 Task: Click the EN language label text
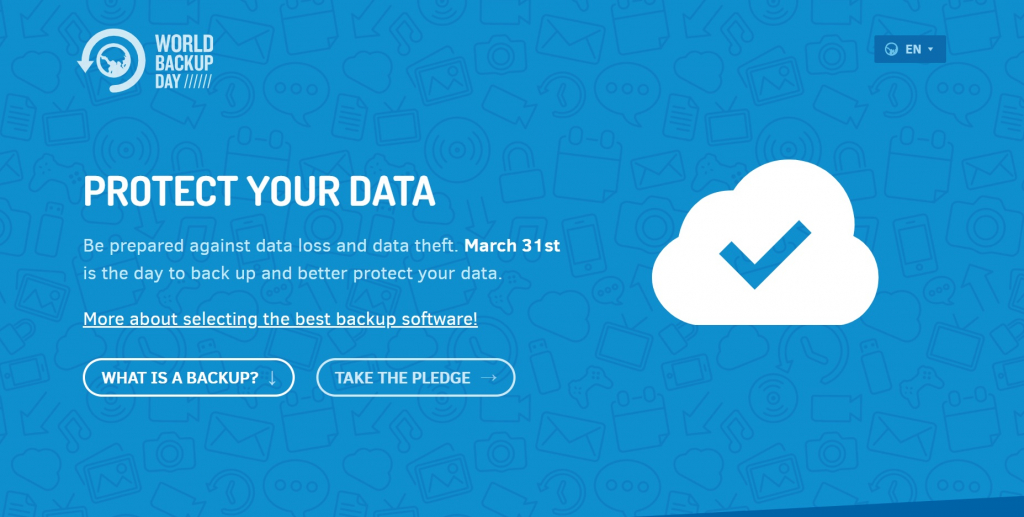click(913, 49)
